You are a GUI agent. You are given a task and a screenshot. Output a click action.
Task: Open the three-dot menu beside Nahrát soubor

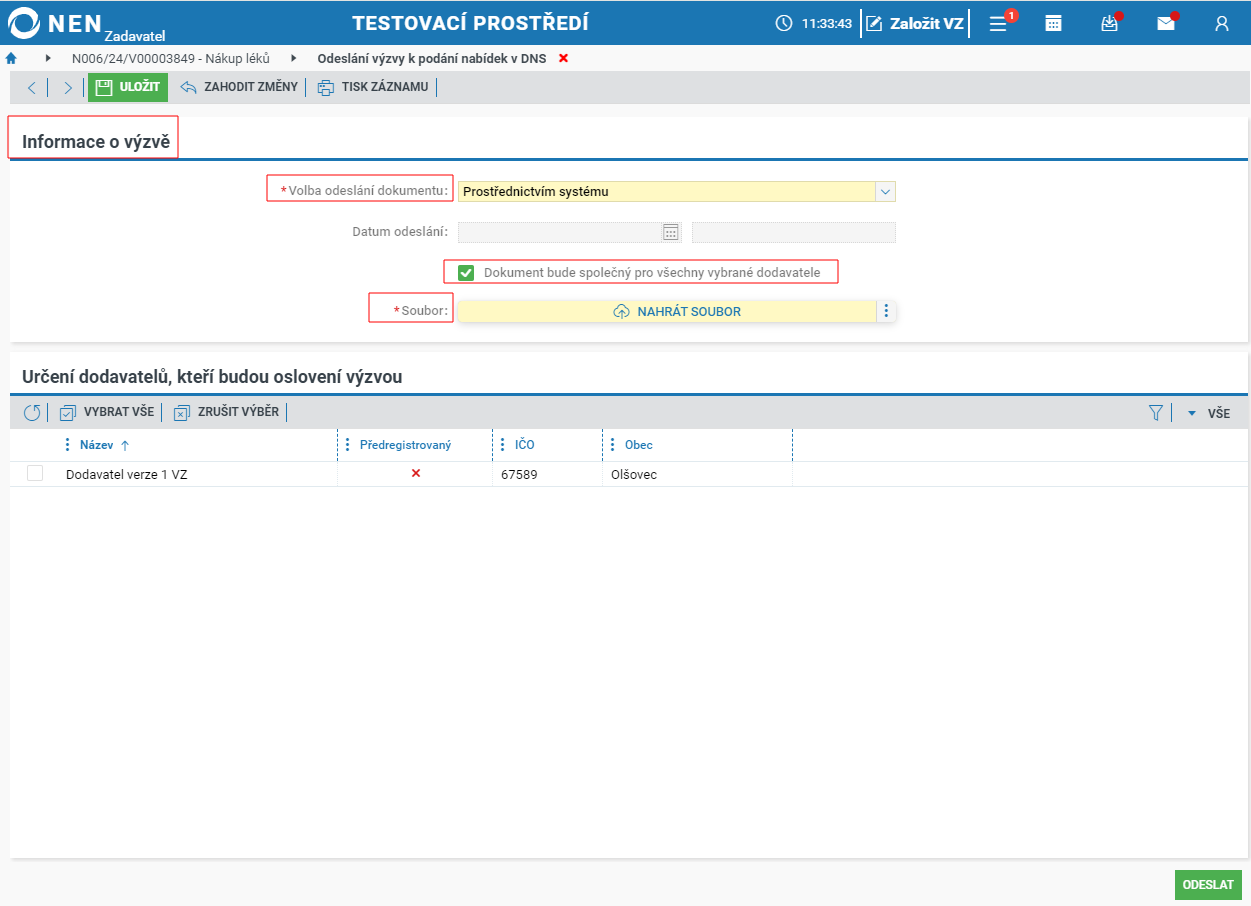886,311
